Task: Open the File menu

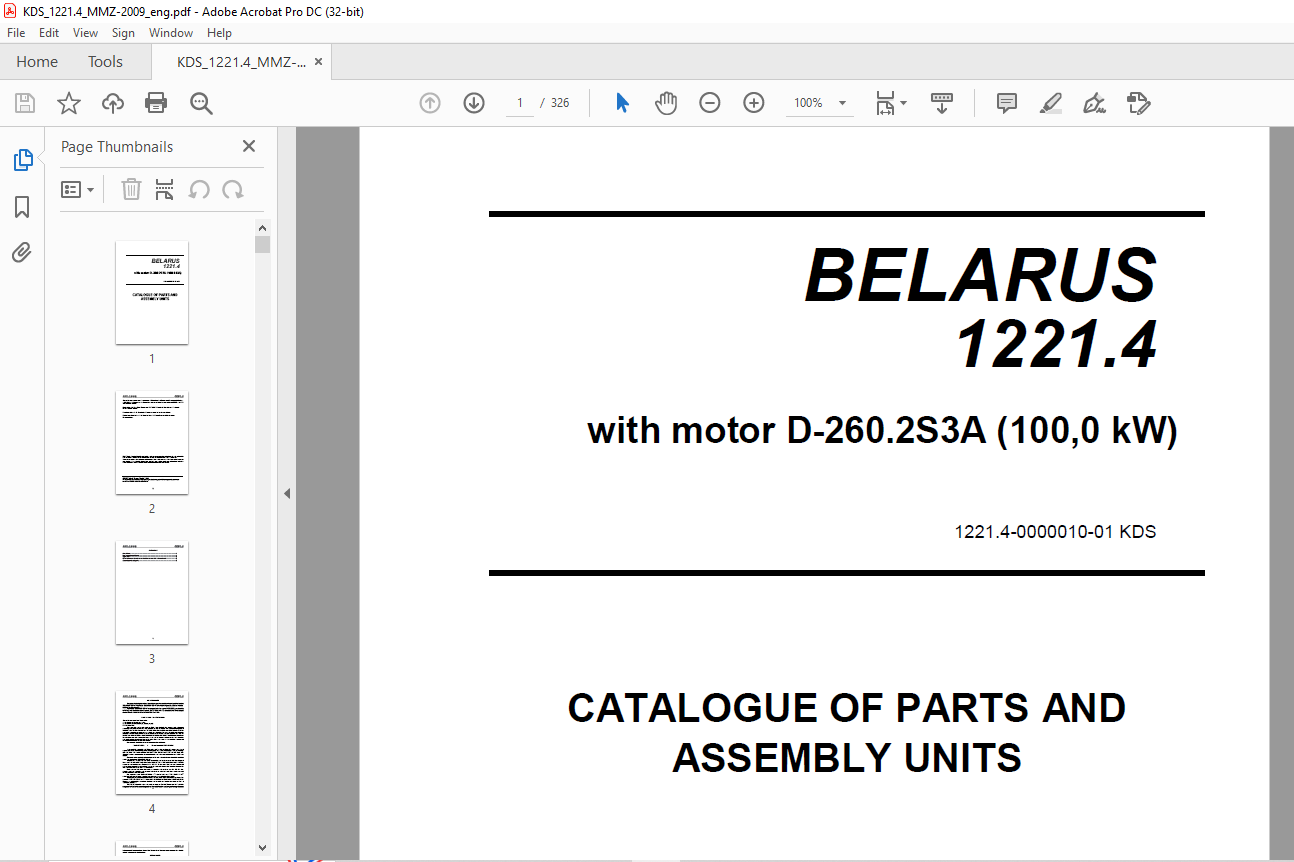Action: (16, 33)
